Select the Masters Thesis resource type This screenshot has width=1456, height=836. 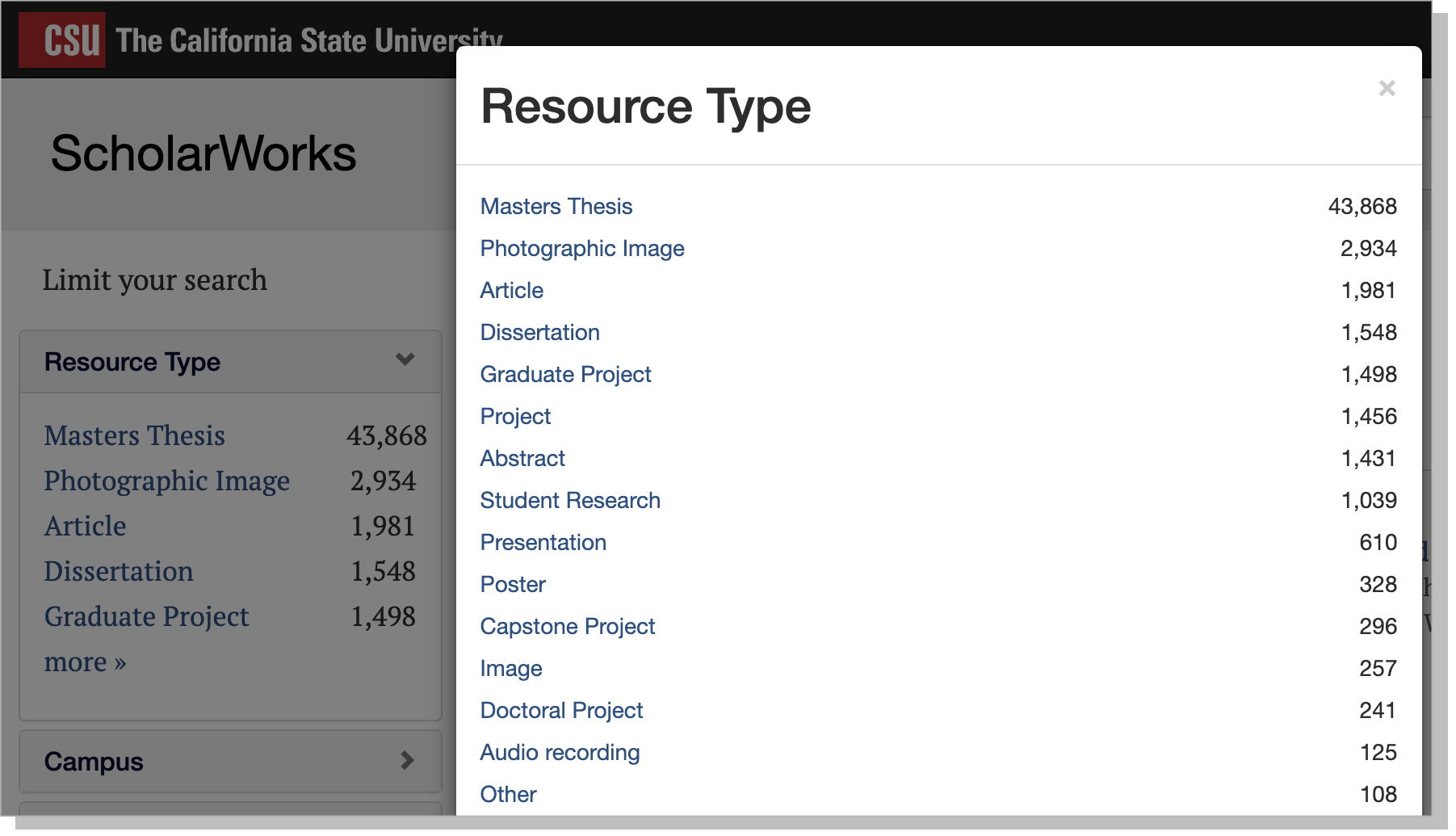pyautogui.click(x=556, y=206)
